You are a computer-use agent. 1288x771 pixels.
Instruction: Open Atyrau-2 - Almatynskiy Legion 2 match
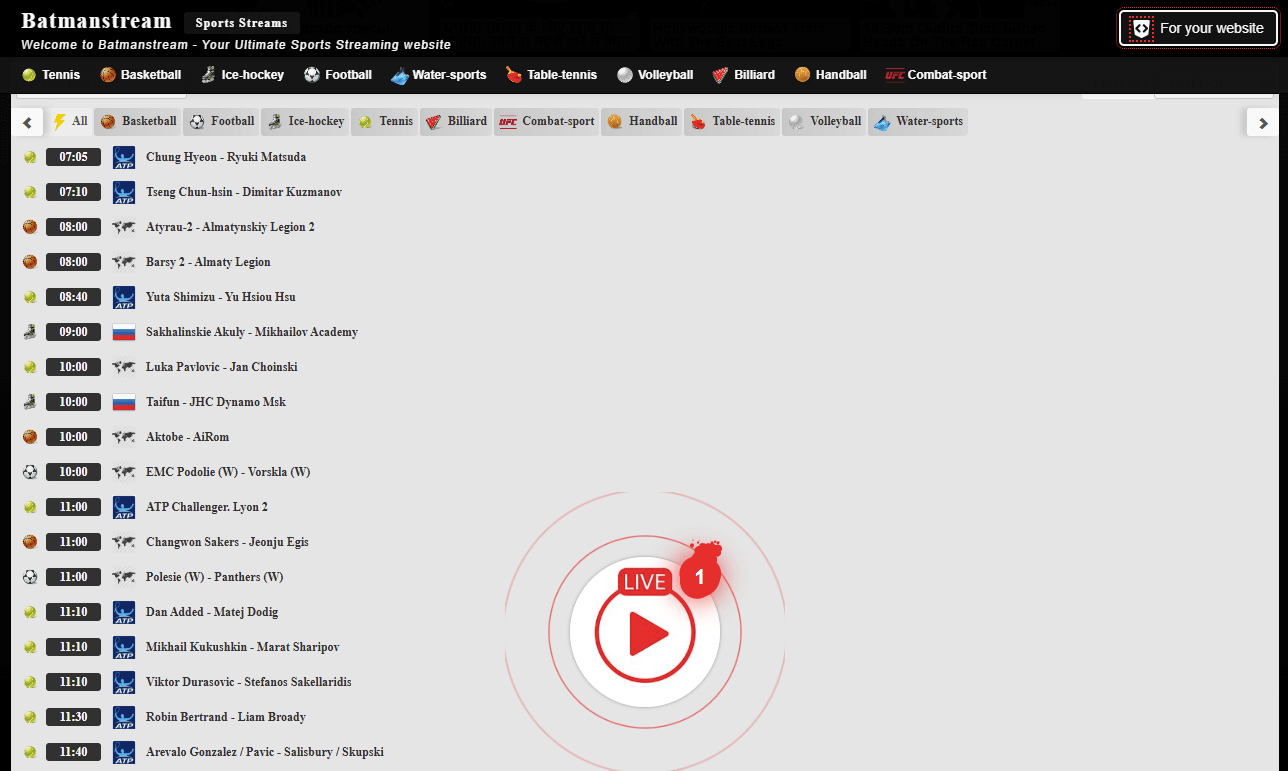click(230, 227)
